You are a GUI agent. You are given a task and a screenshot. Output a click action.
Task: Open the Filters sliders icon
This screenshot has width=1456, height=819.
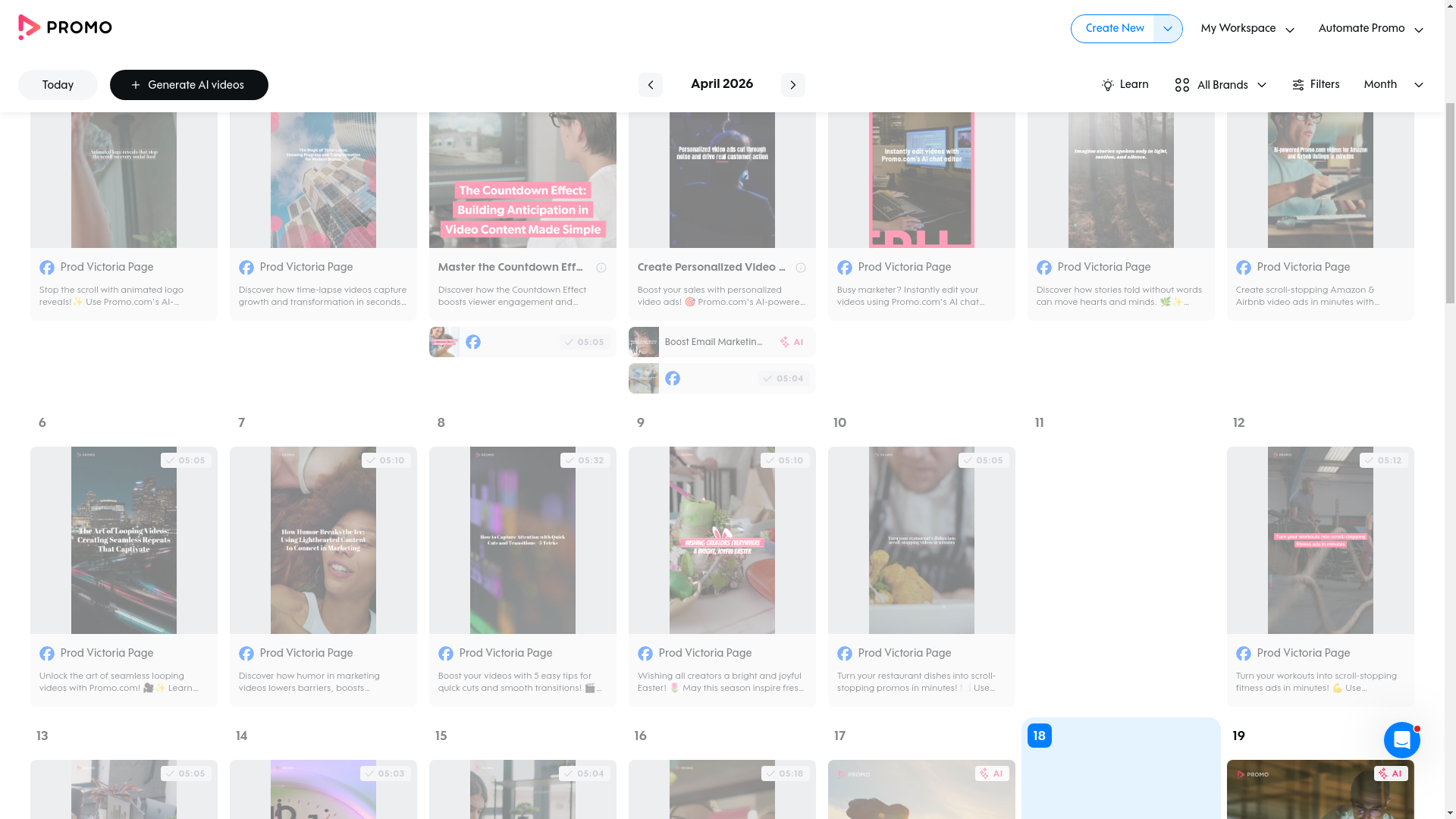(x=1298, y=85)
